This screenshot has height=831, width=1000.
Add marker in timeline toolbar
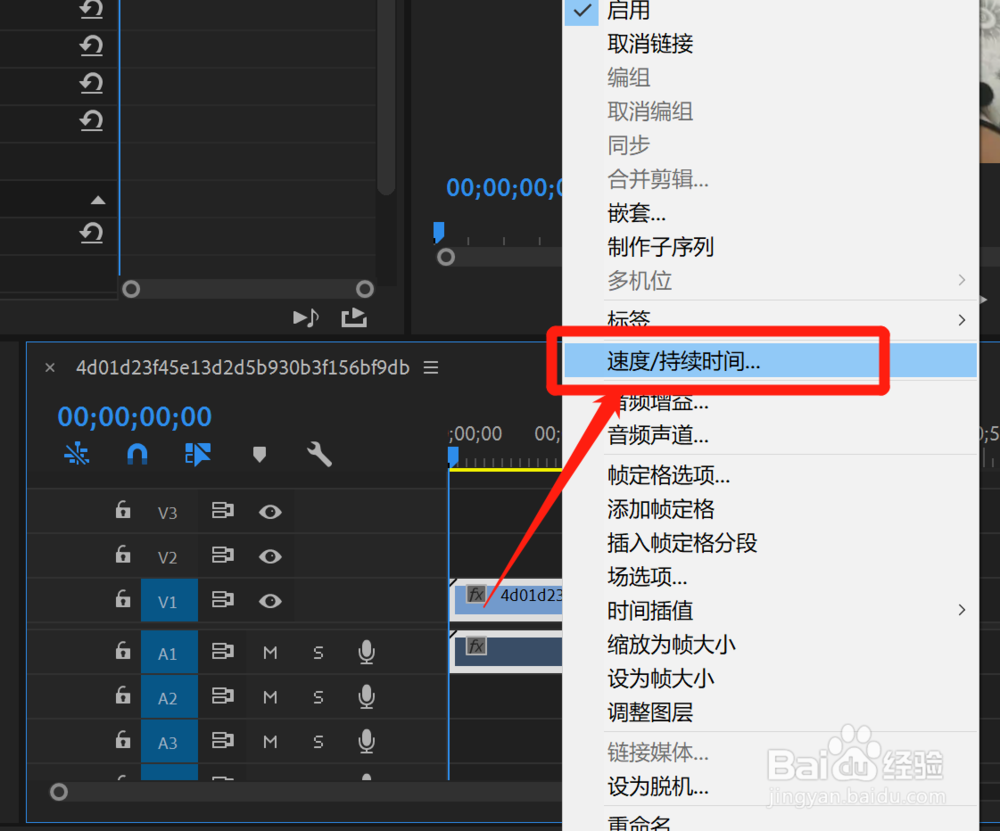click(259, 454)
